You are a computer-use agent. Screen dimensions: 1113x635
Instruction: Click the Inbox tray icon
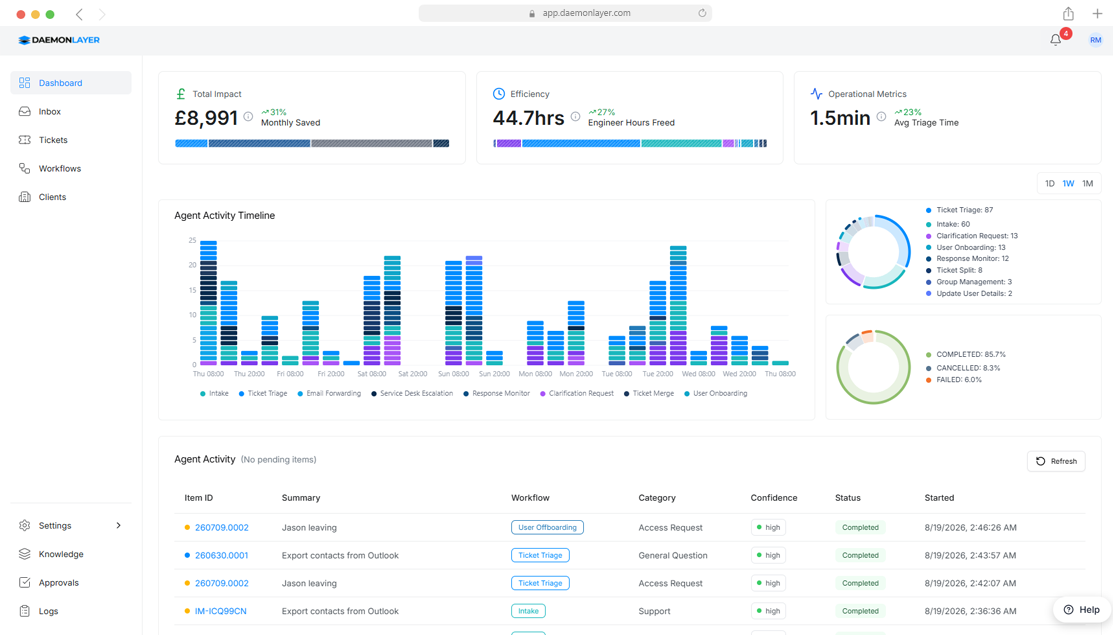click(x=25, y=111)
